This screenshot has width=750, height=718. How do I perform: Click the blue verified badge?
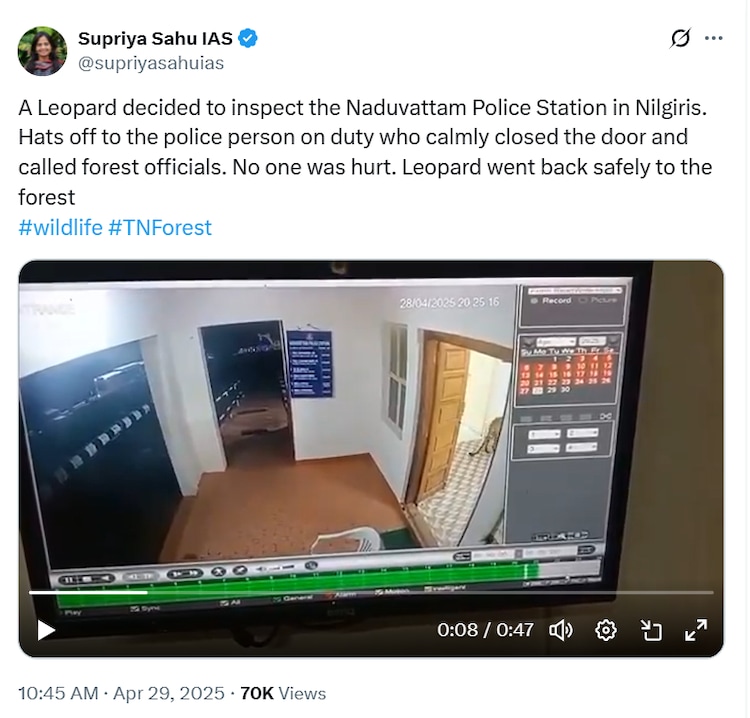pos(248,38)
